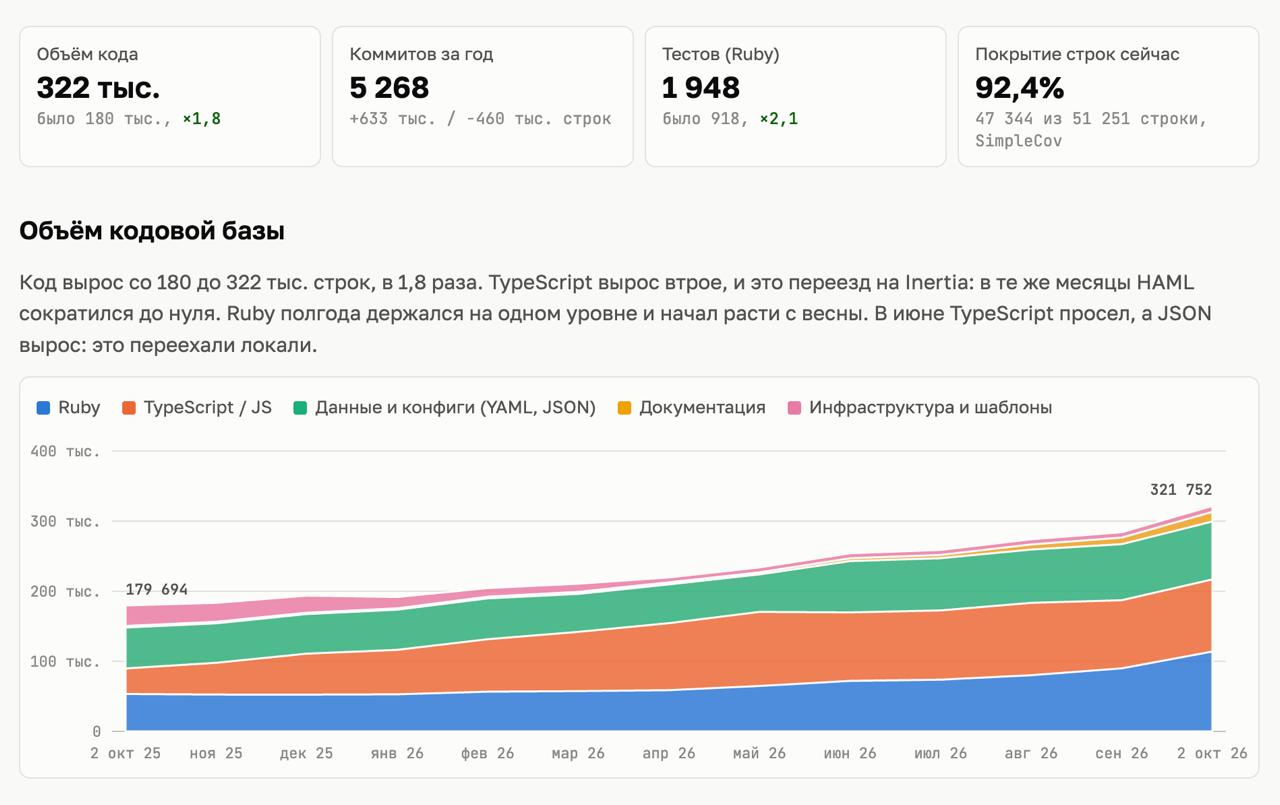Click the "дек 25" x-axis label
Image resolution: width=1280 pixels, height=805 pixels.
(x=306, y=753)
